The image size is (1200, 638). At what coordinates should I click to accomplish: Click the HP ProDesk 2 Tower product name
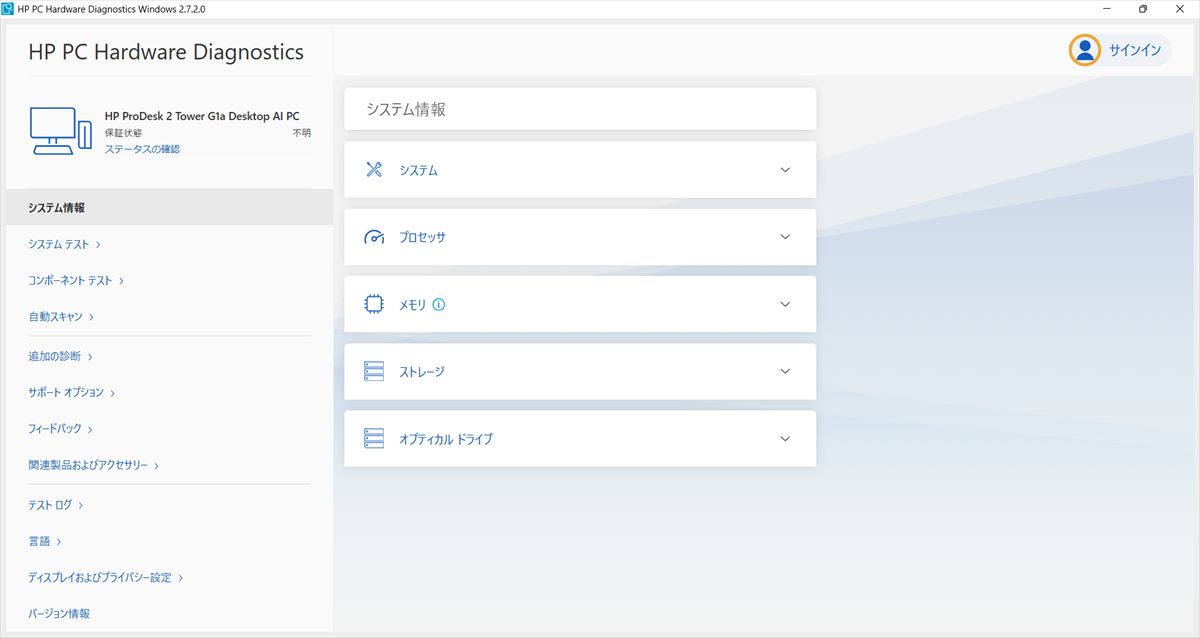(202, 116)
